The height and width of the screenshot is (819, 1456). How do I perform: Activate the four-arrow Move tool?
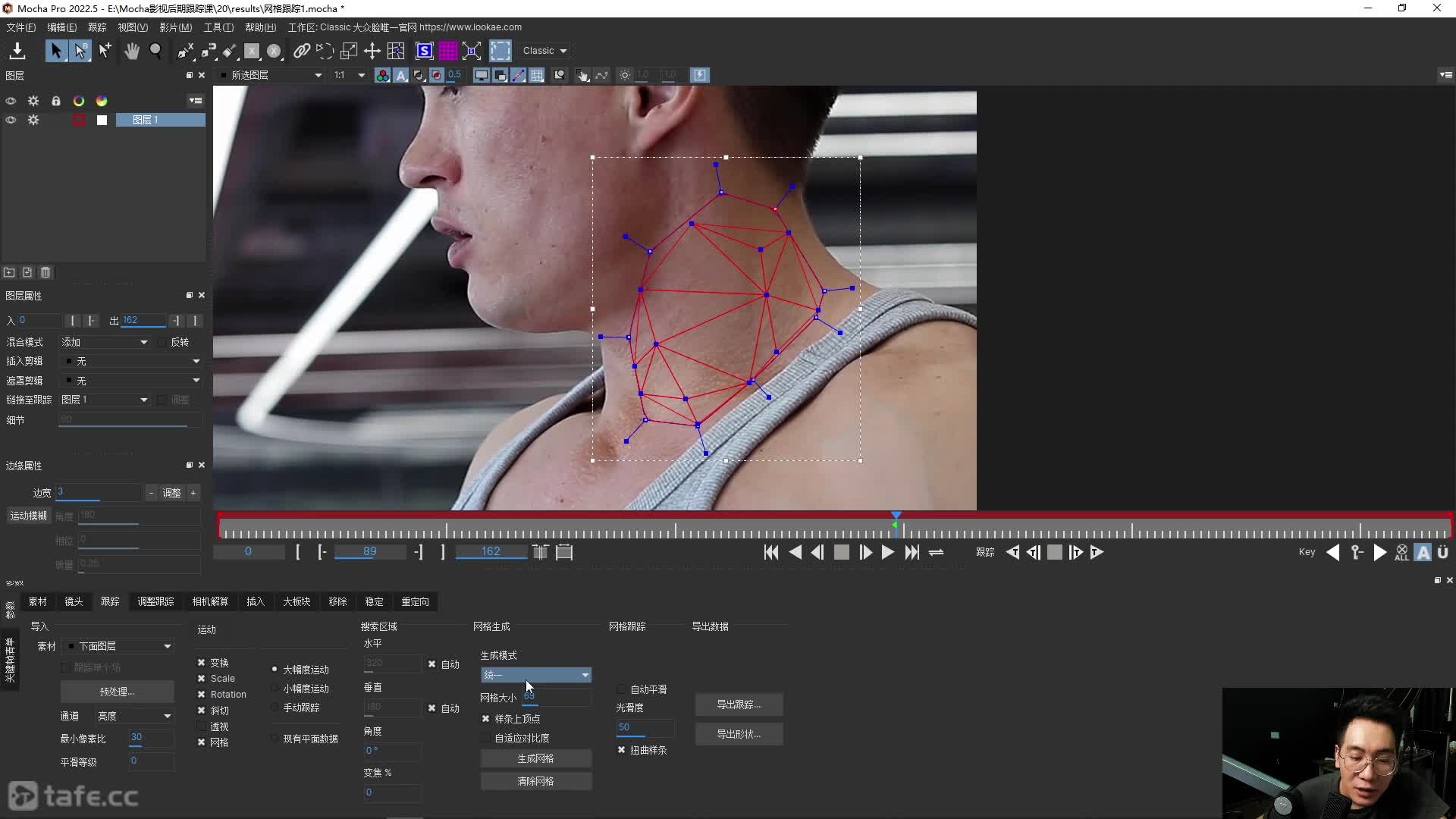(x=372, y=51)
